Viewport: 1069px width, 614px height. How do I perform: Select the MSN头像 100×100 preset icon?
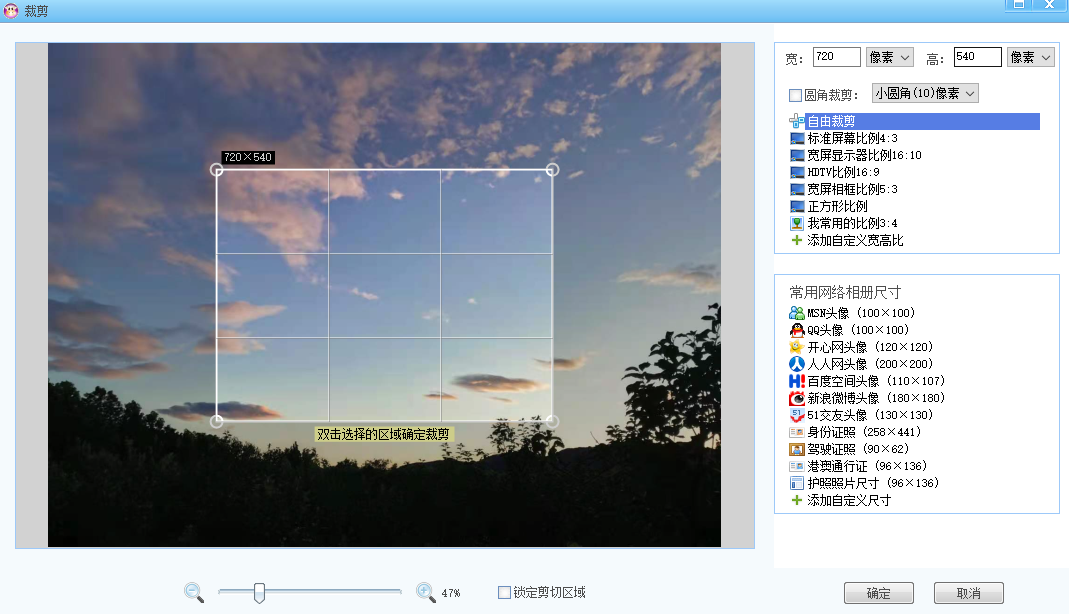[x=797, y=313]
